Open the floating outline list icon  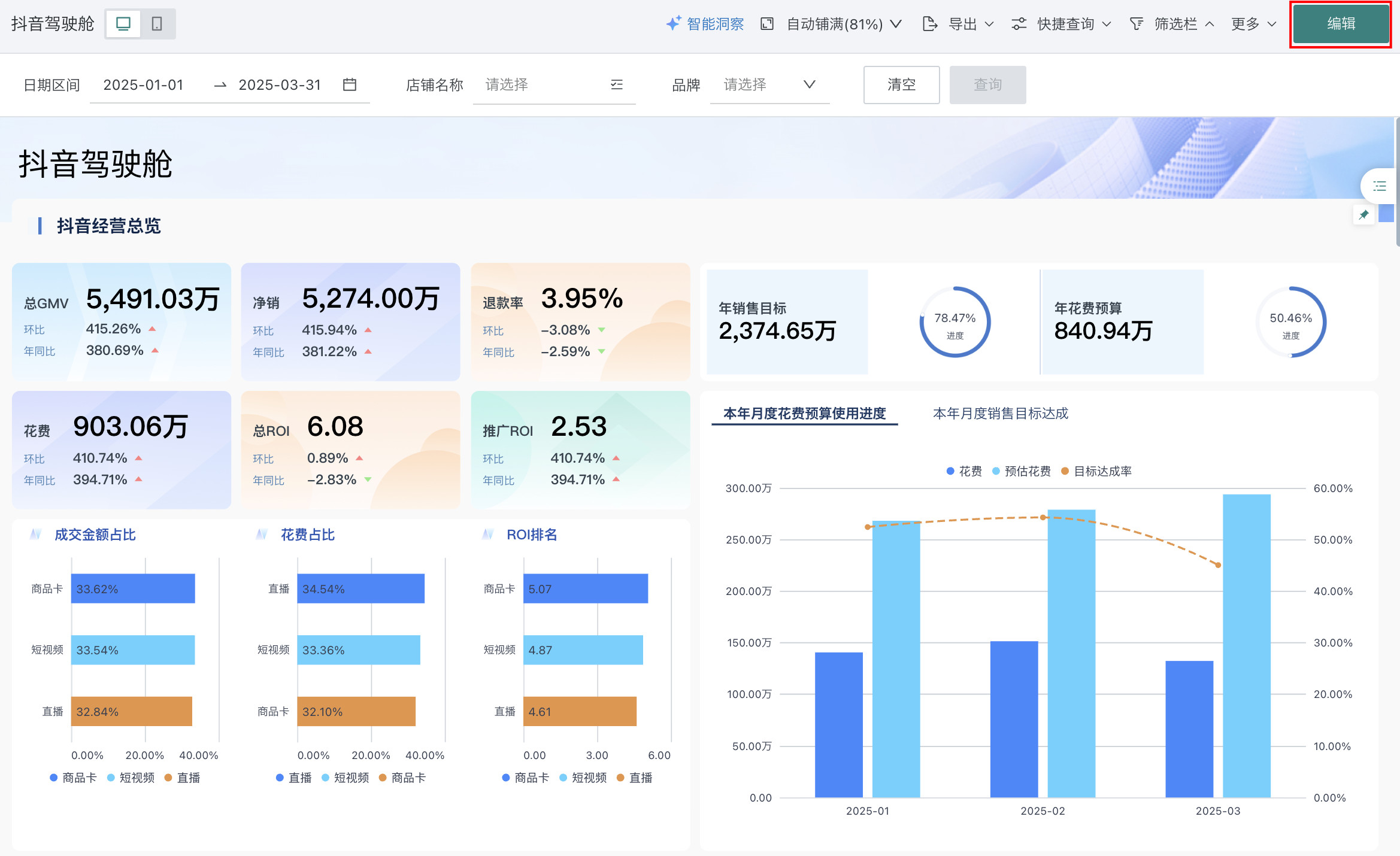(1380, 186)
